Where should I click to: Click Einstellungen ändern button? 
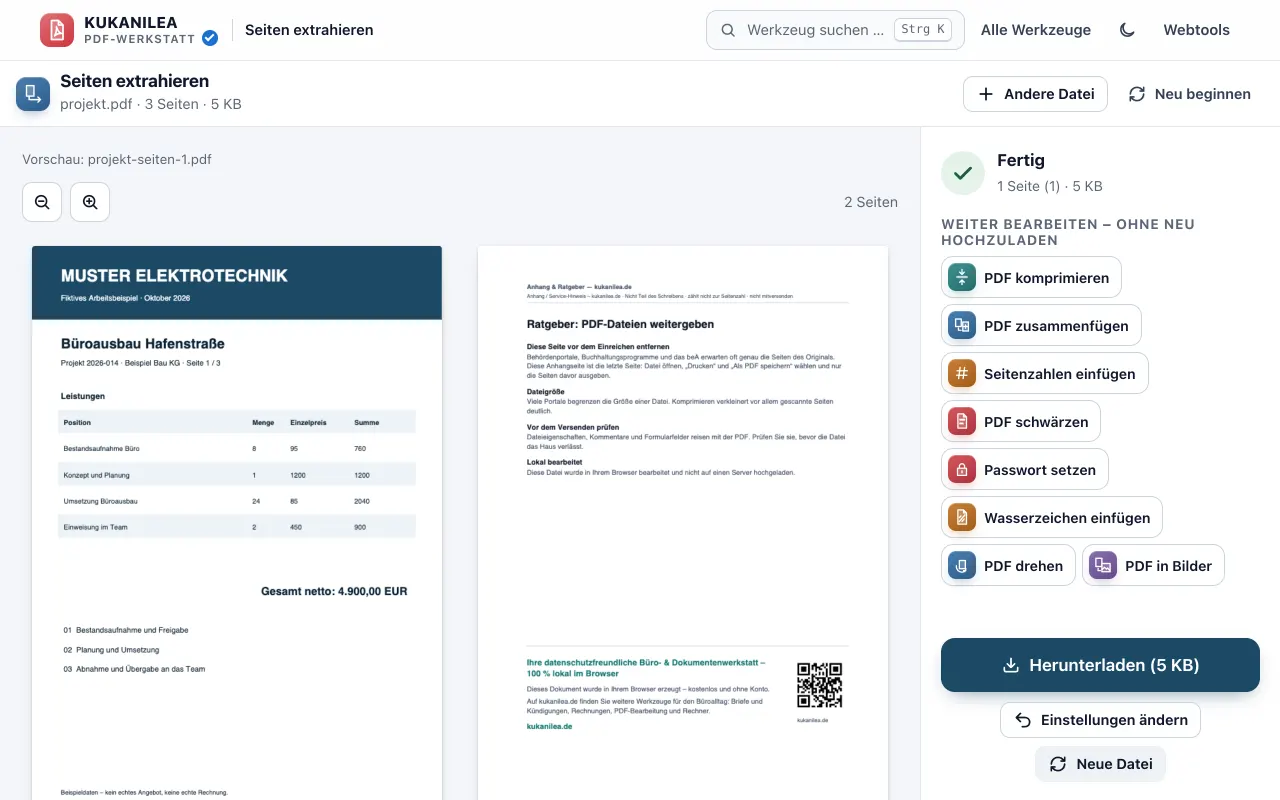1100,720
